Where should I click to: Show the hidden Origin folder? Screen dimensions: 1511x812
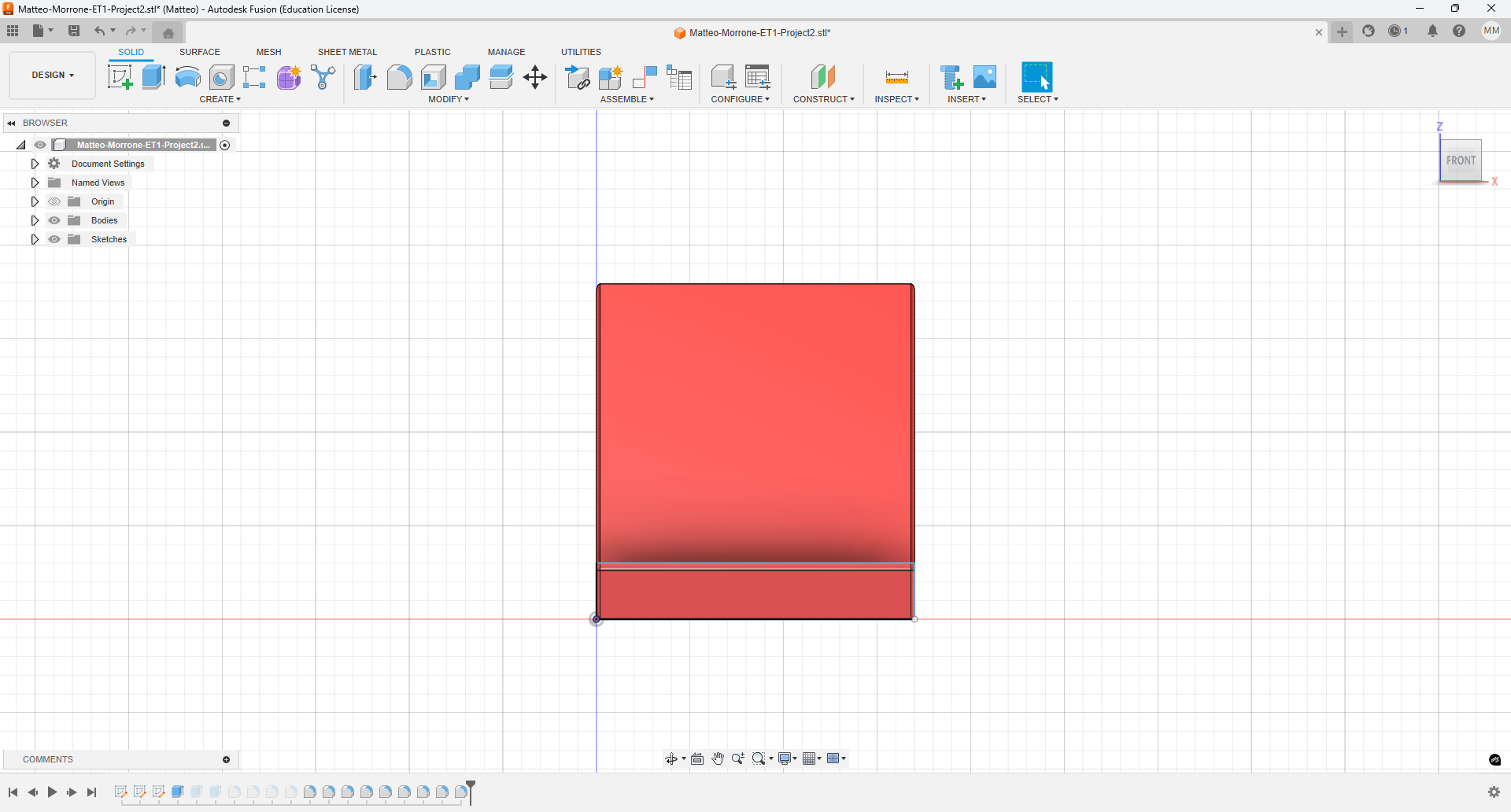(x=54, y=201)
